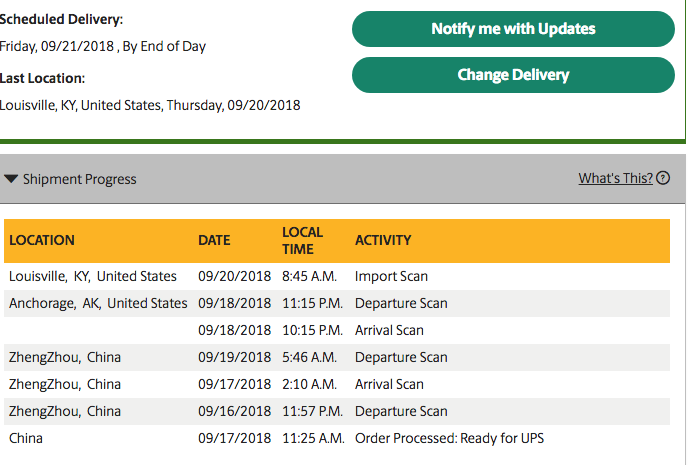
Task: Click the Notify me with Updates button
Action: (x=513, y=29)
